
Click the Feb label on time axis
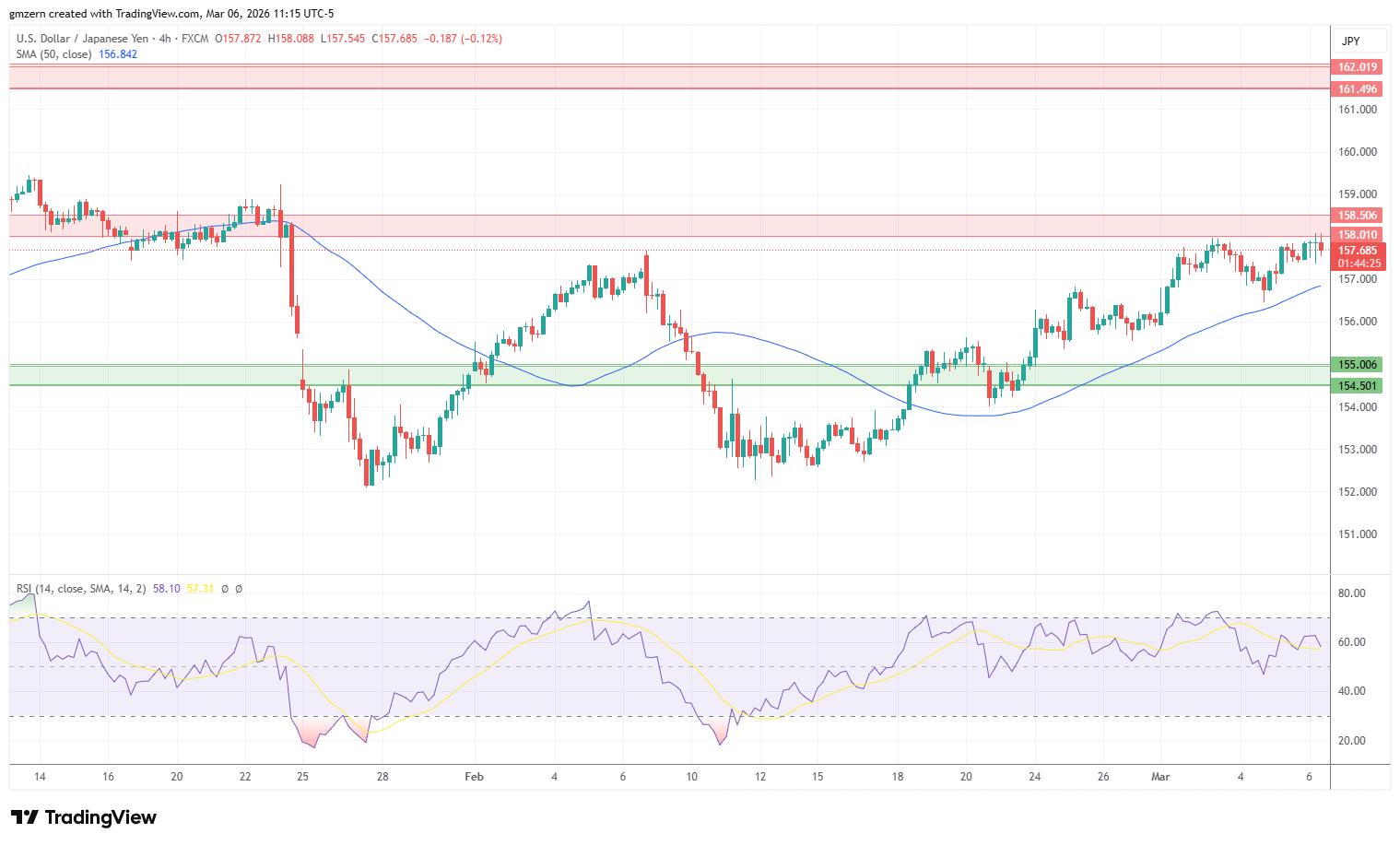(474, 777)
